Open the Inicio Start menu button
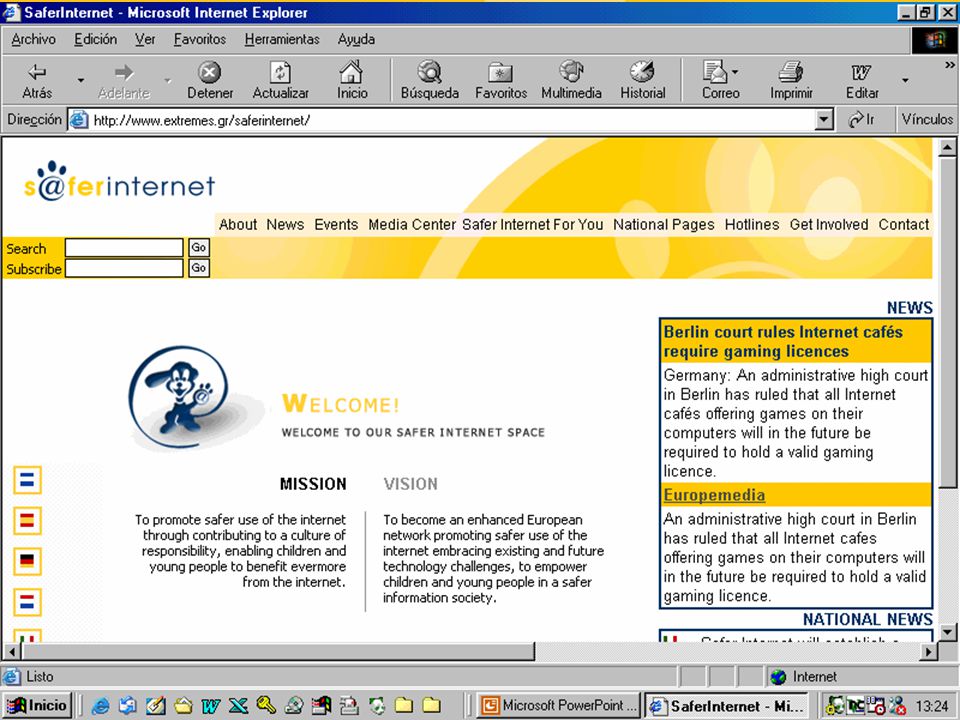The image size is (960, 720). coord(37,706)
